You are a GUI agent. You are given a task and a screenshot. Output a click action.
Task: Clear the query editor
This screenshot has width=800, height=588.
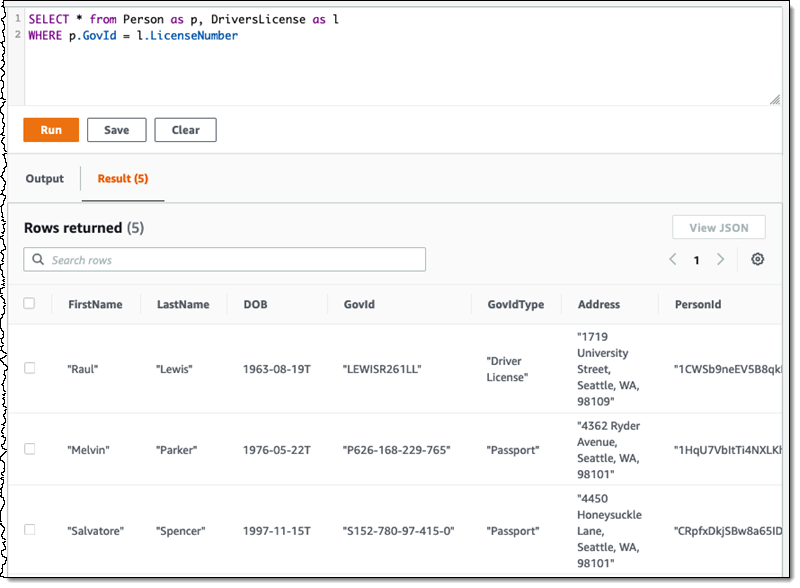[x=185, y=130]
